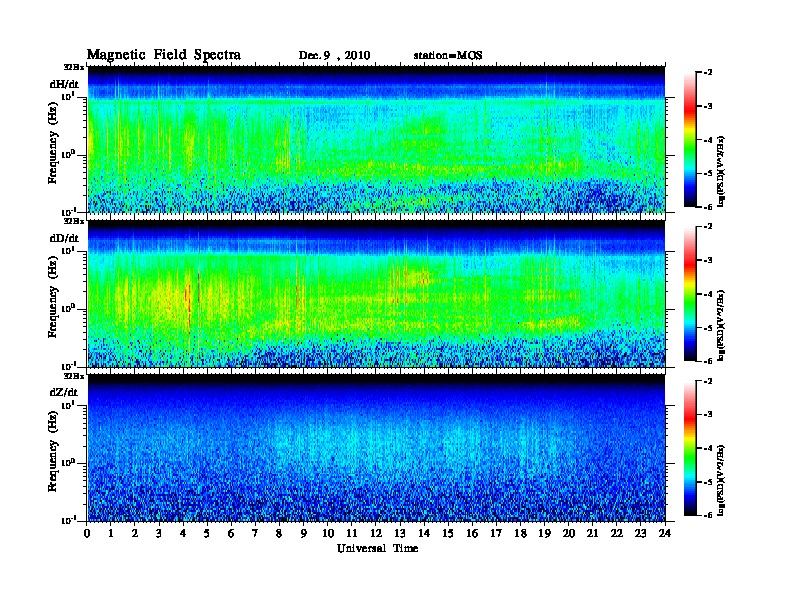The height and width of the screenshot is (612, 792).
Task: Click the dD/dt spectrogram plot area
Action: click(376, 293)
